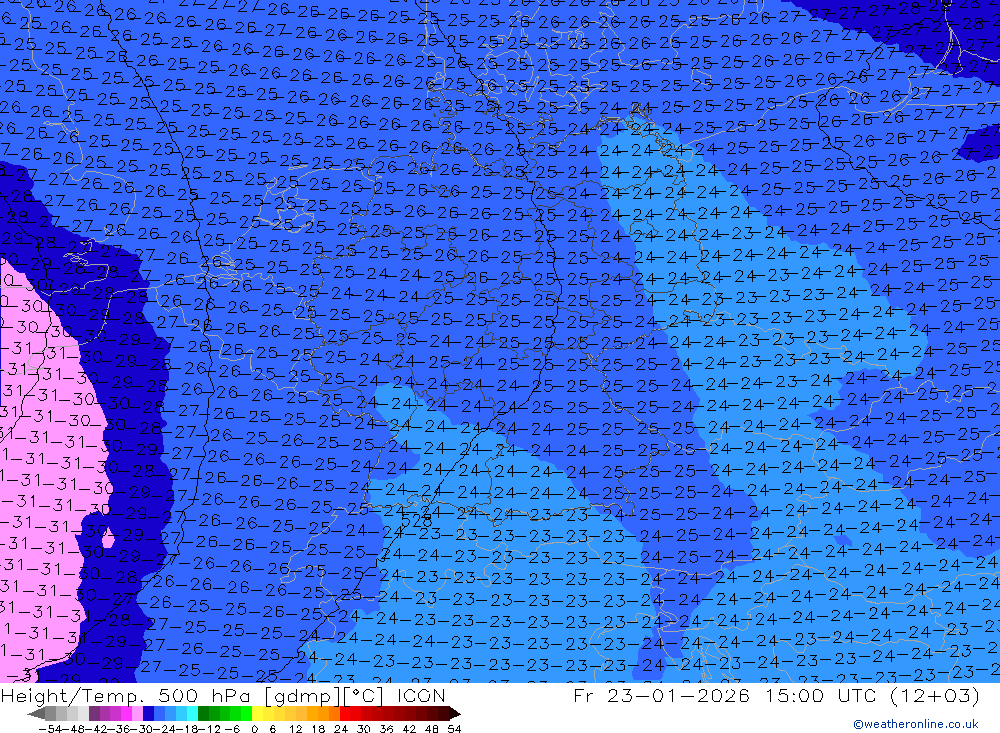Image resolution: width=1000 pixels, height=733 pixels.
Task: Pick the dark purple legend swatch at -42
Action: (94, 714)
